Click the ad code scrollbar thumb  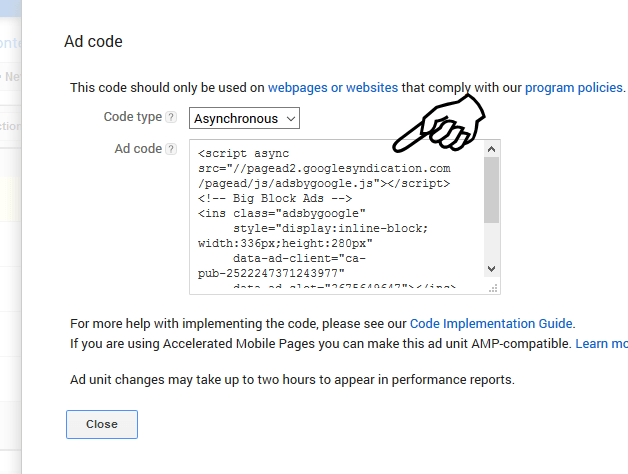click(491, 190)
